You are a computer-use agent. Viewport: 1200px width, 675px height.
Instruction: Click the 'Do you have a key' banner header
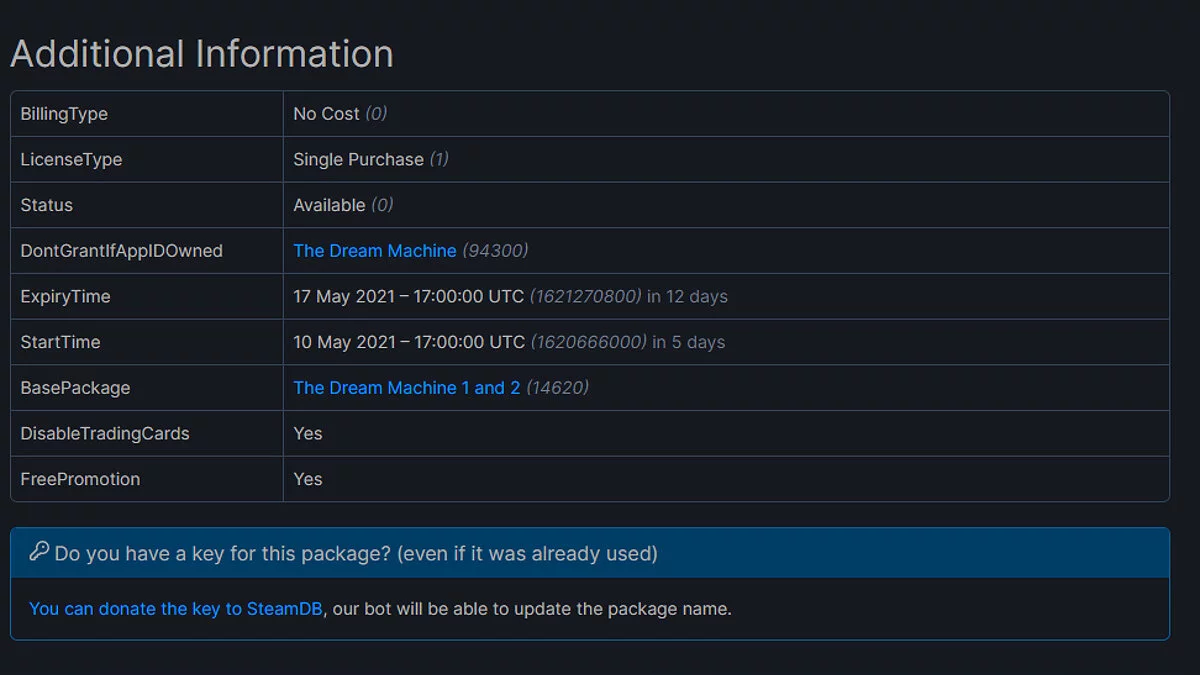(356, 553)
